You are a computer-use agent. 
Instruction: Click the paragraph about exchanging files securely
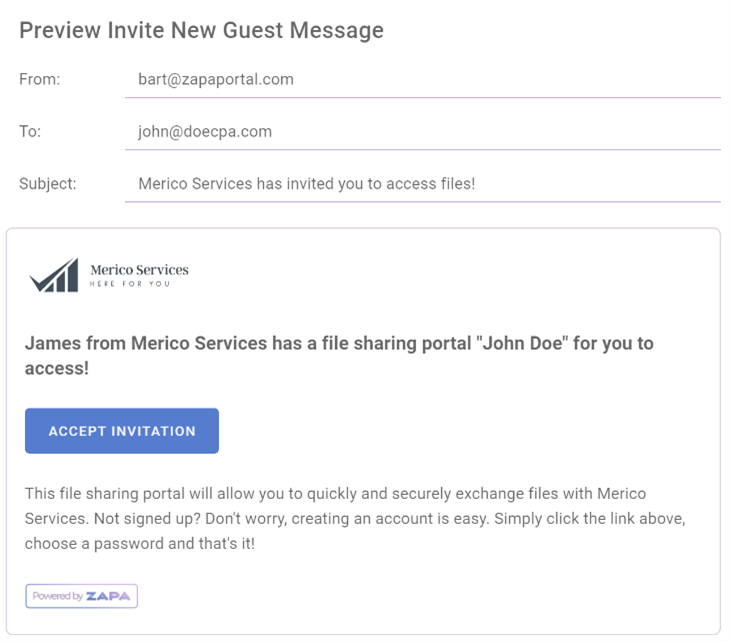coord(355,518)
